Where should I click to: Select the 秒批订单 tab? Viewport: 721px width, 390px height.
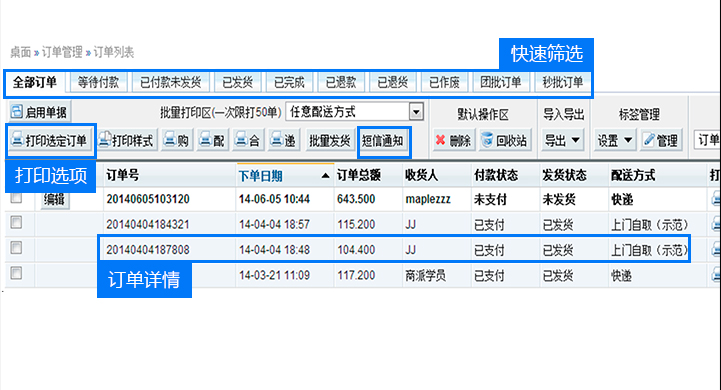point(562,83)
